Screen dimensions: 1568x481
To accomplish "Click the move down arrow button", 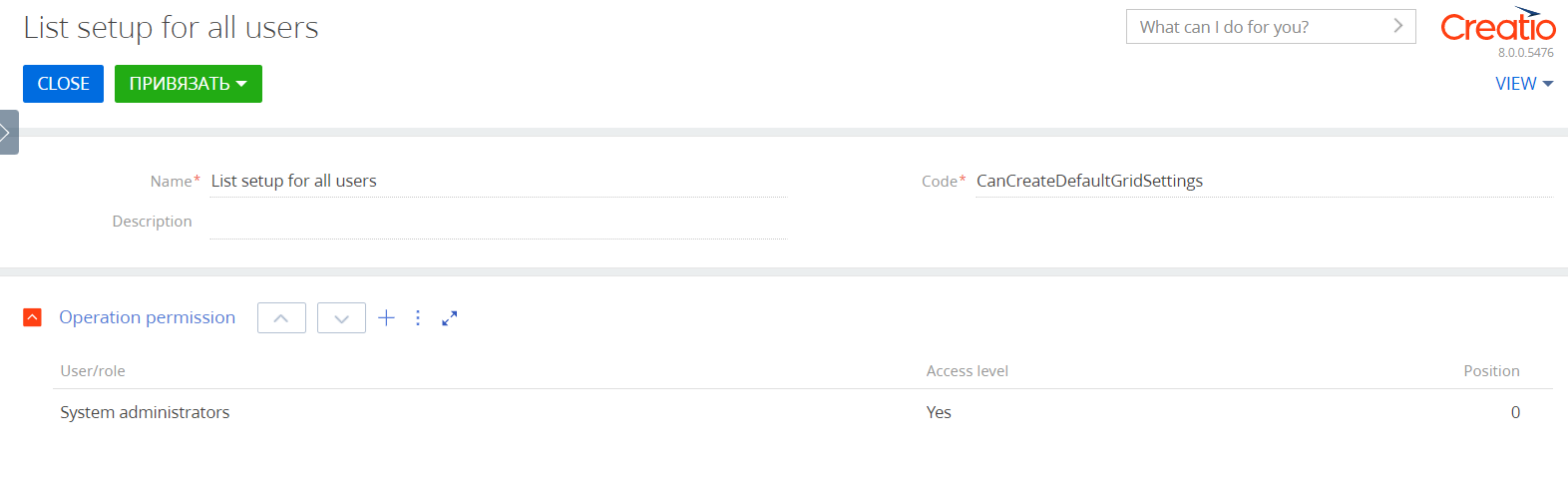I will [x=341, y=318].
